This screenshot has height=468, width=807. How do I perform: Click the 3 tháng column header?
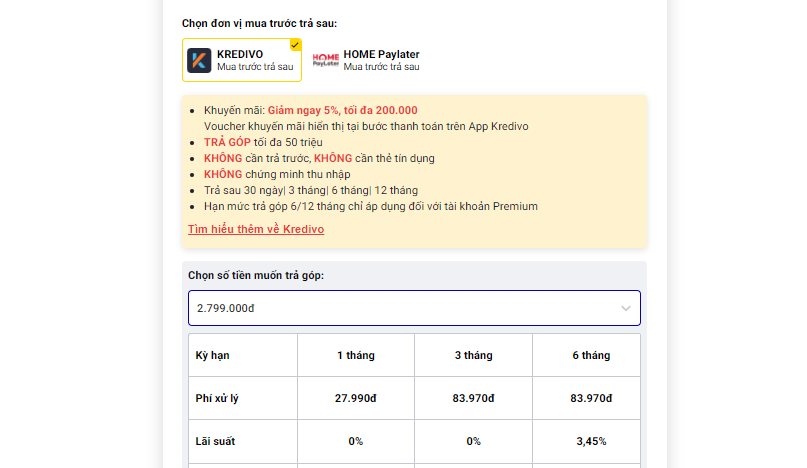pyautogui.click(x=473, y=355)
